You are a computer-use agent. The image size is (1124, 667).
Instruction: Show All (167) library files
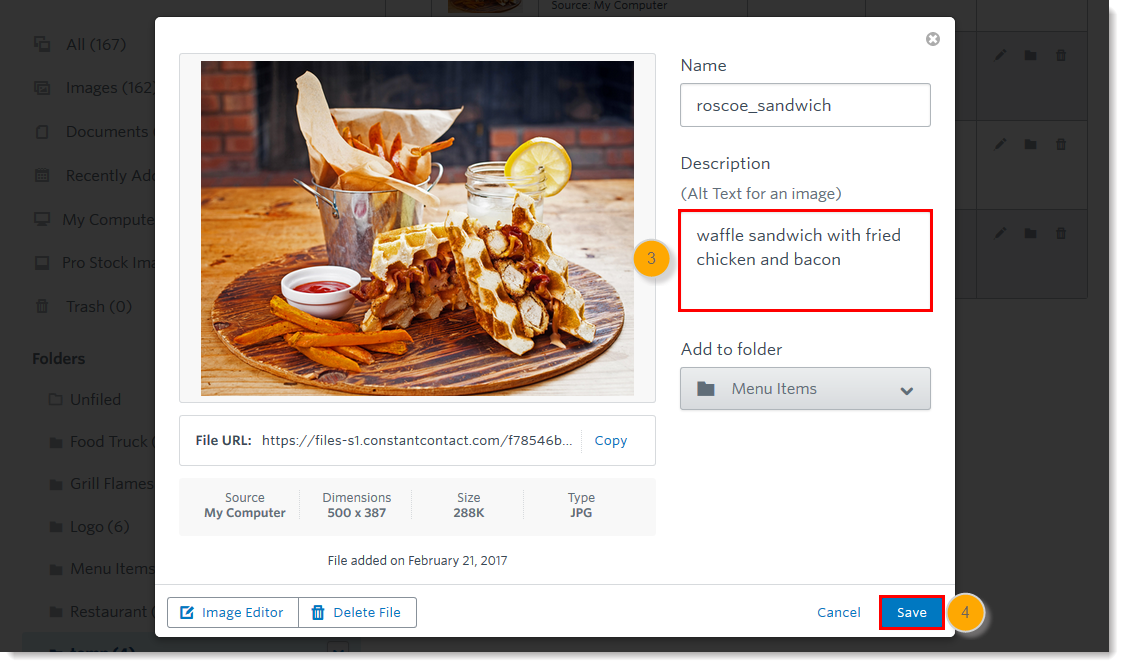(95, 44)
